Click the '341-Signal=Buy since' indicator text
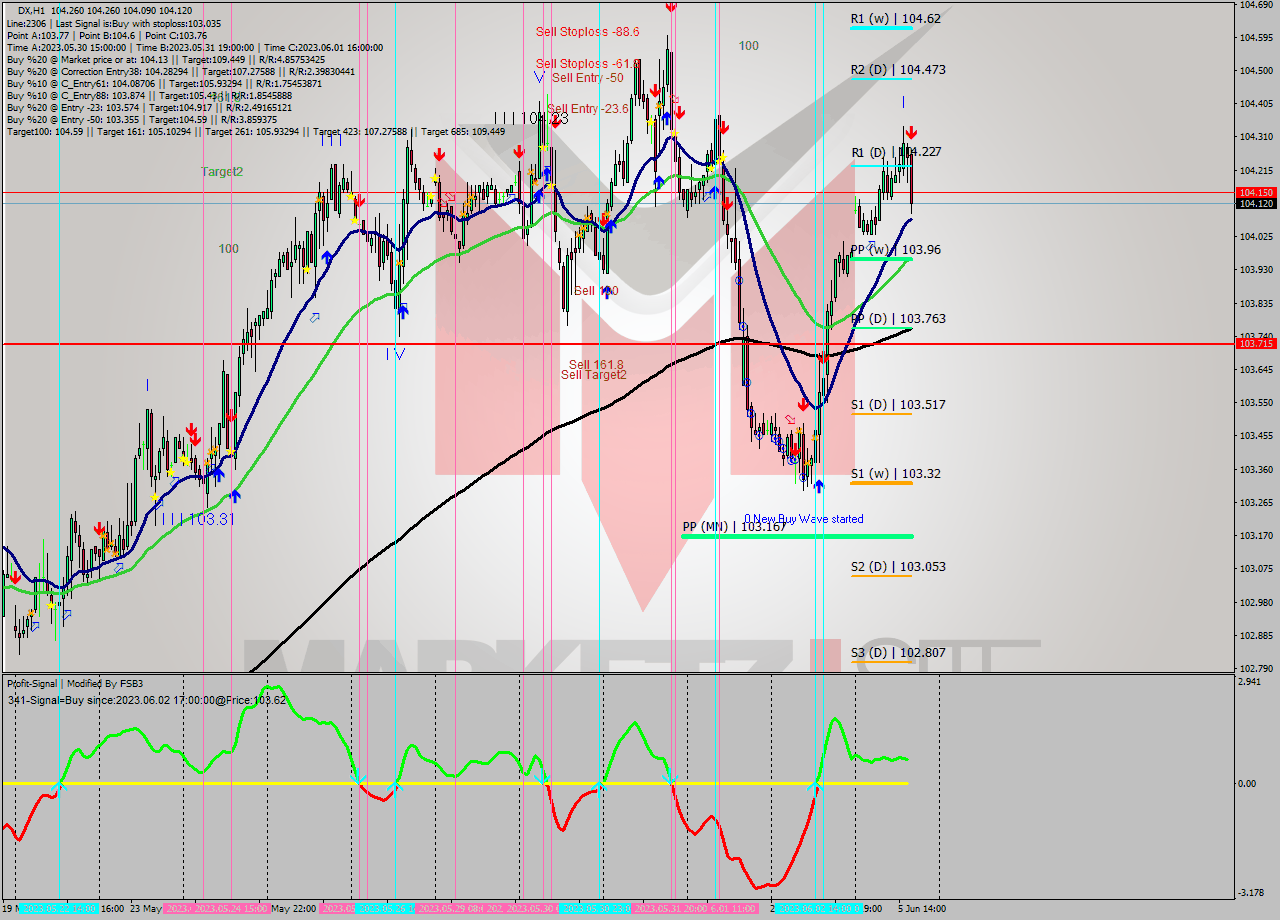This screenshot has width=1280, height=920. coord(147,700)
